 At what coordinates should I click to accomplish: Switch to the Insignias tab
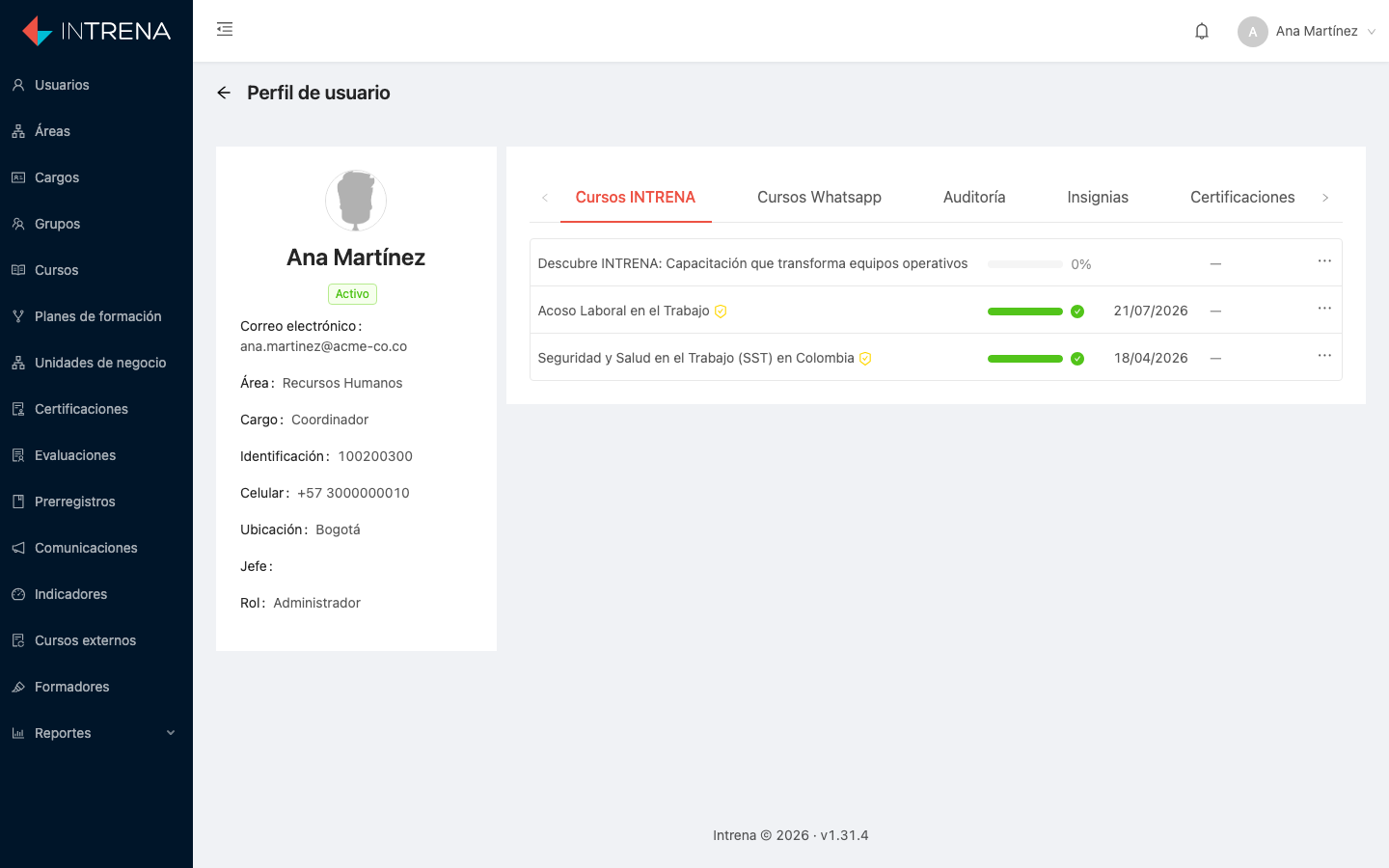pyautogui.click(x=1098, y=197)
